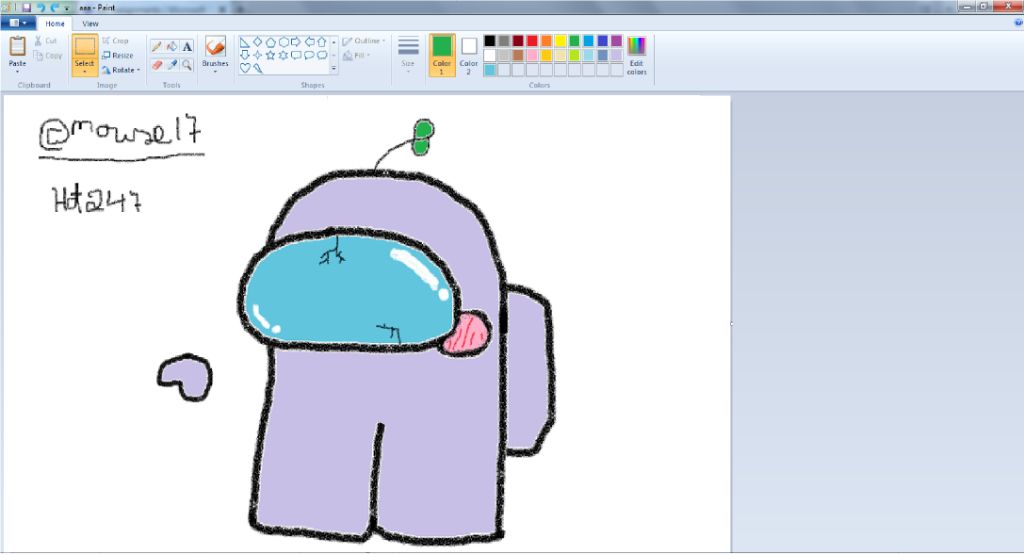Screen dimensions: 1024x554
Task: Open the Paint application menu button
Action: coord(18,23)
